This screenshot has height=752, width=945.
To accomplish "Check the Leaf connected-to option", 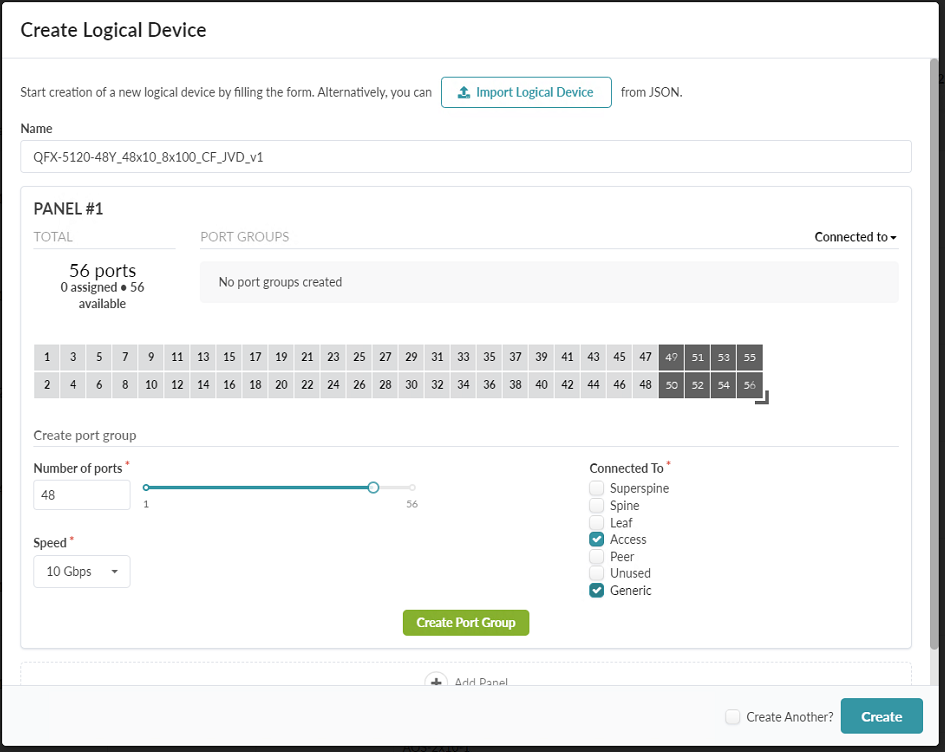I will tap(597, 523).
